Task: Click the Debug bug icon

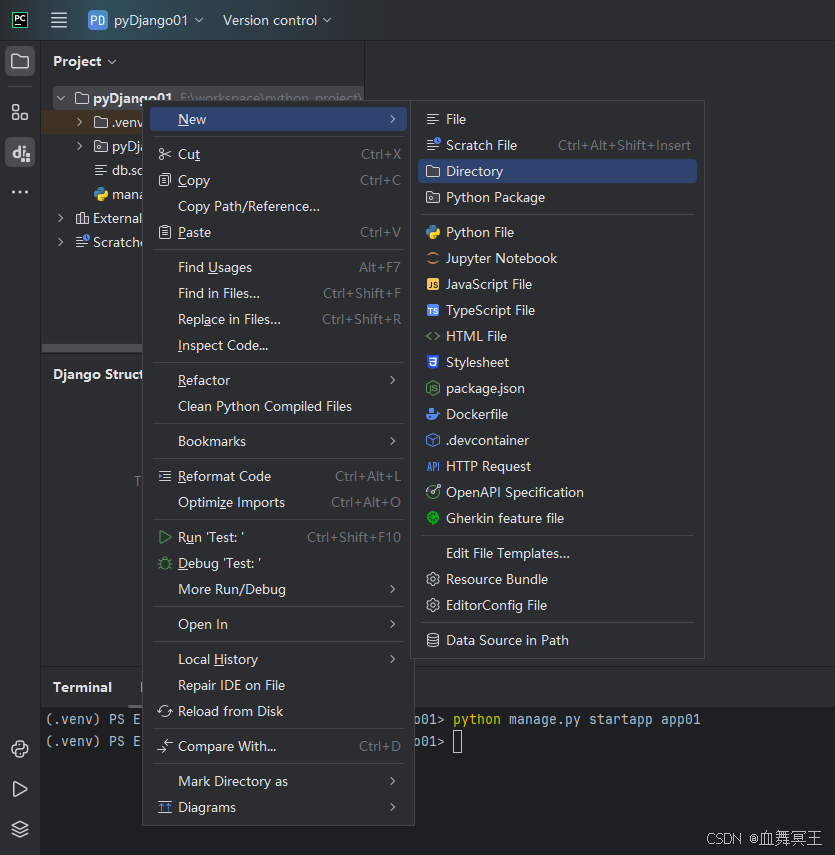Action: pos(165,563)
